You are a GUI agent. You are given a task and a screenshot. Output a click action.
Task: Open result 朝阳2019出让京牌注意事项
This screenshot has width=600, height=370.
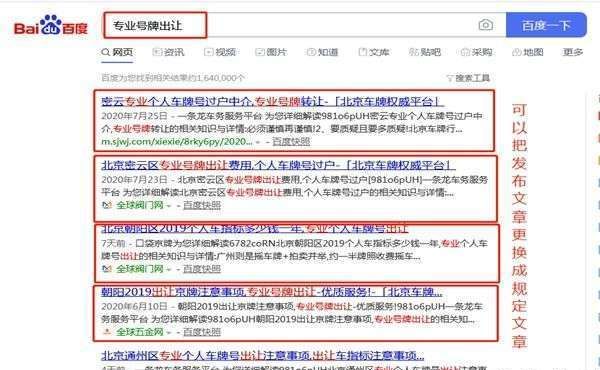(272, 292)
